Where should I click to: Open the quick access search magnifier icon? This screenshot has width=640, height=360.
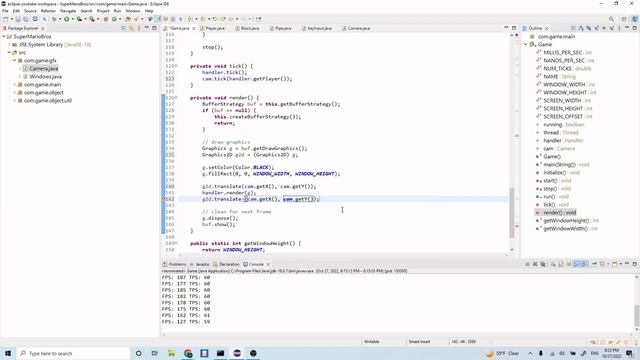[611, 19]
